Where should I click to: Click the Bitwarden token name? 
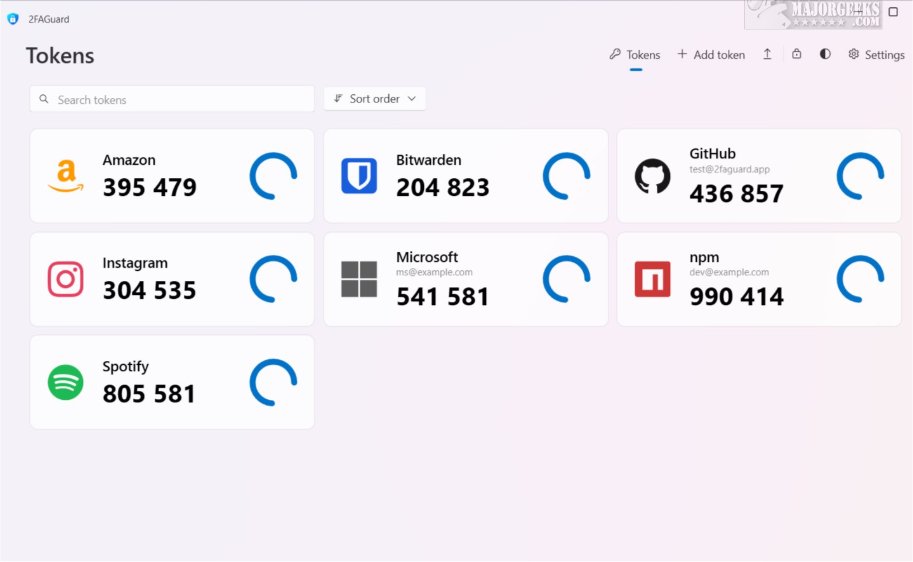429,160
